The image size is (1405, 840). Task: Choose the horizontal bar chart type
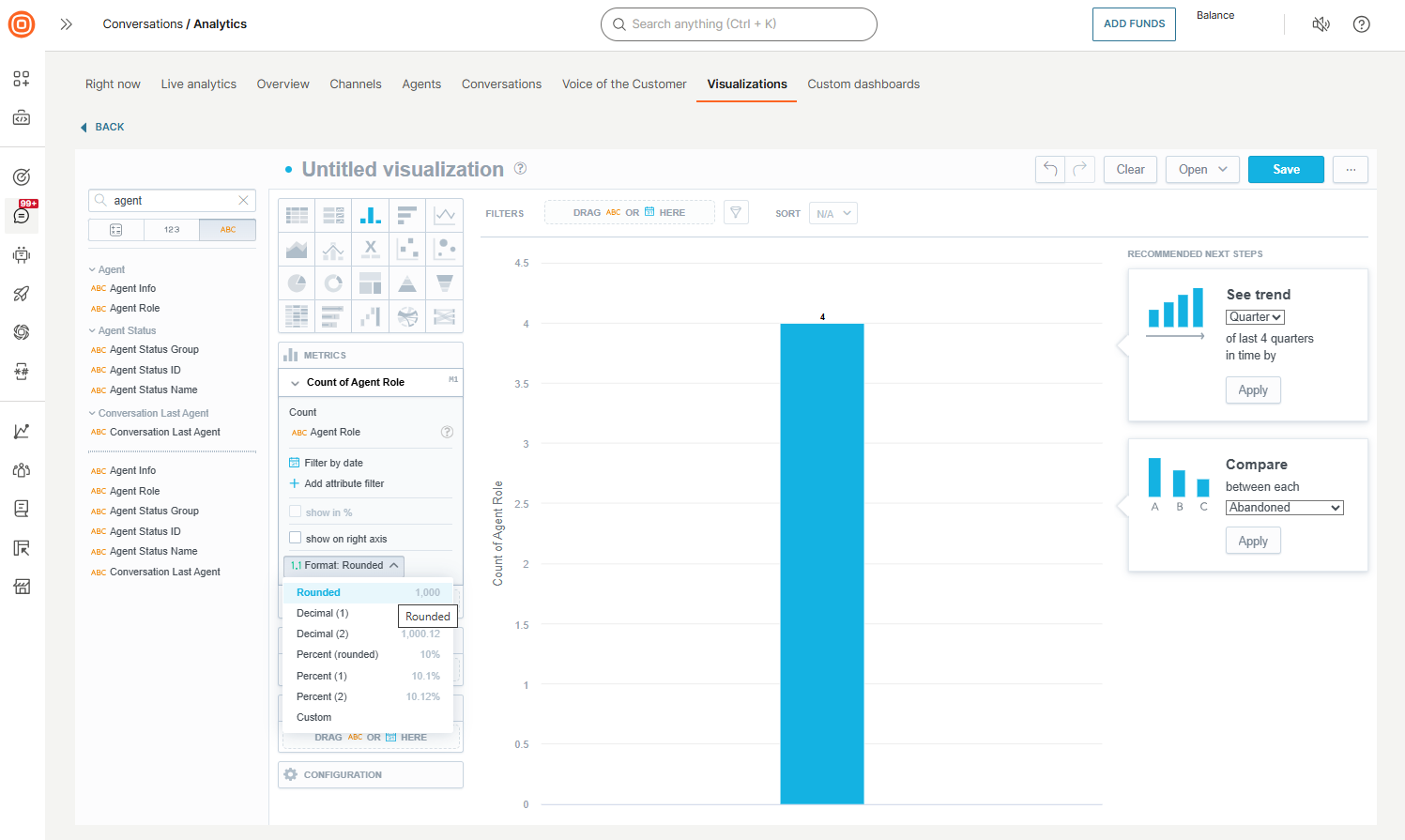click(x=407, y=214)
